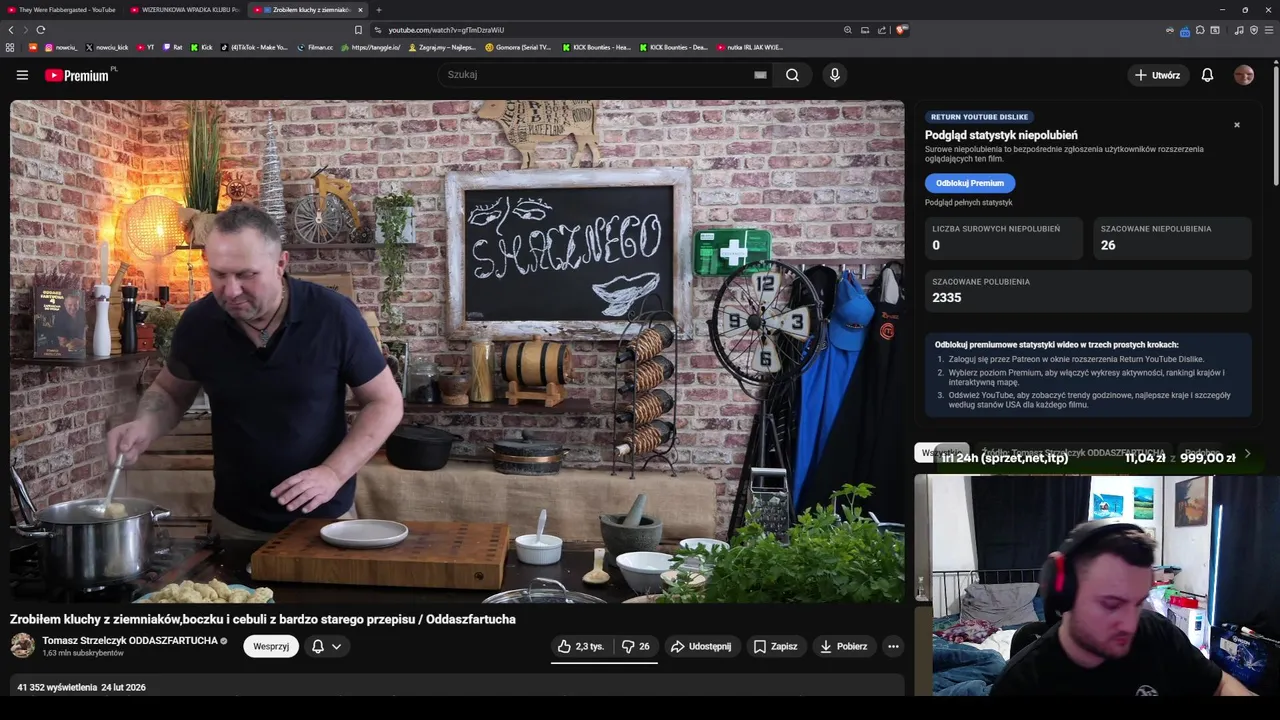The image size is (1280, 720).
Task: Open browser extensions puzzle icon
Action: [x=1200, y=30]
